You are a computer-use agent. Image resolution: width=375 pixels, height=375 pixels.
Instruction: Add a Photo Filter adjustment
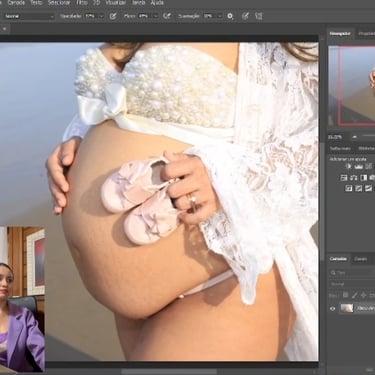pyautogui.click(x=372, y=178)
